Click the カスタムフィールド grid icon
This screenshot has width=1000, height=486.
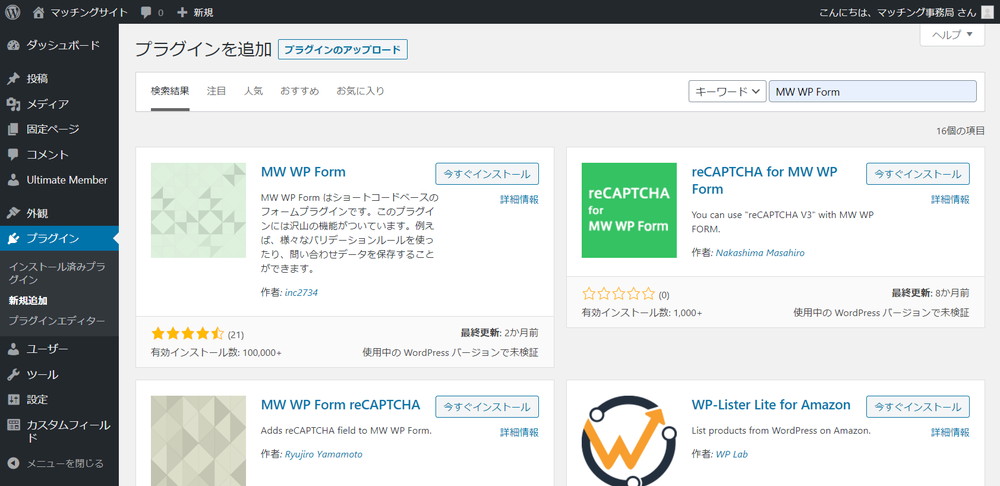coord(13,425)
